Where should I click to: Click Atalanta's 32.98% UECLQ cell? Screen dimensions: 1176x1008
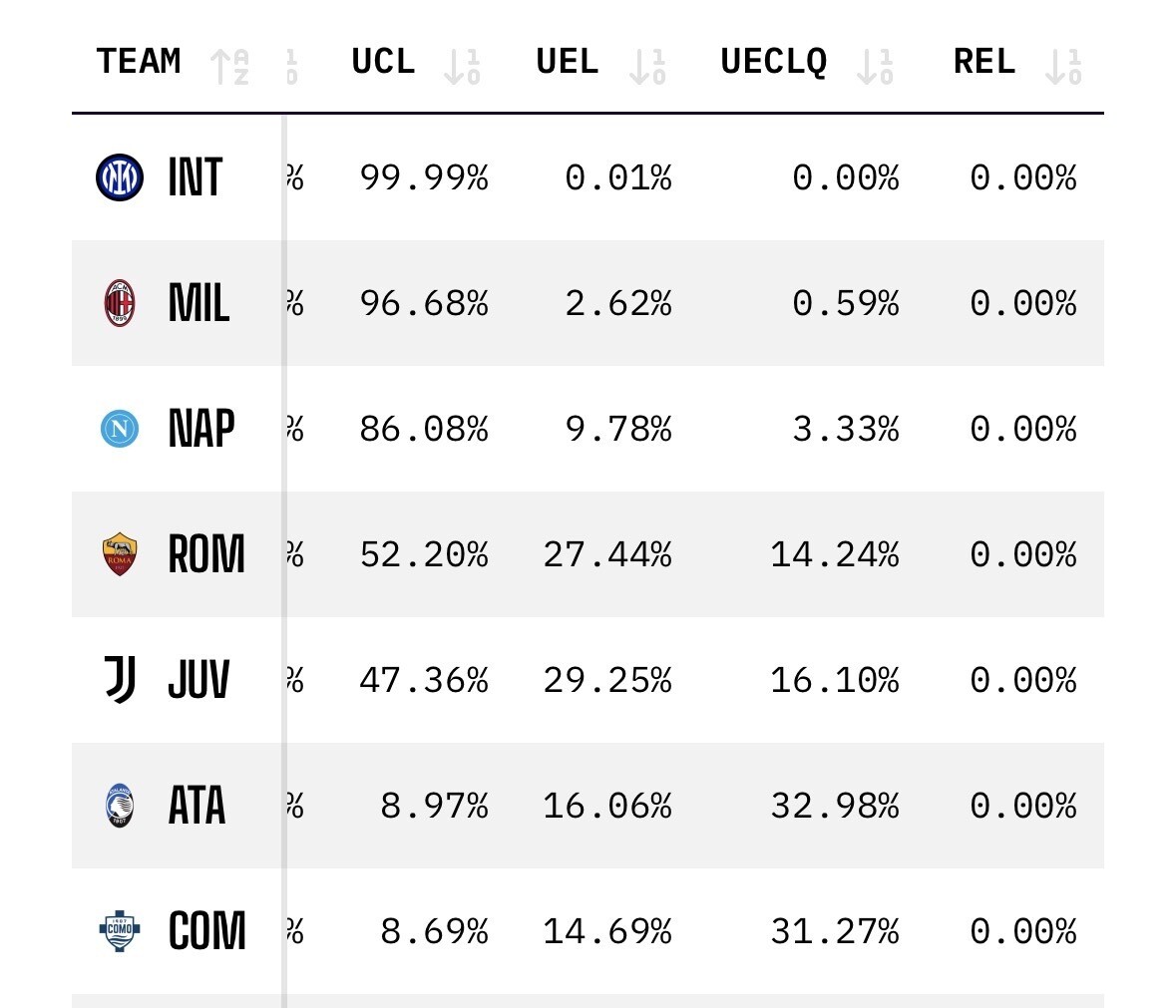click(834, 806)
